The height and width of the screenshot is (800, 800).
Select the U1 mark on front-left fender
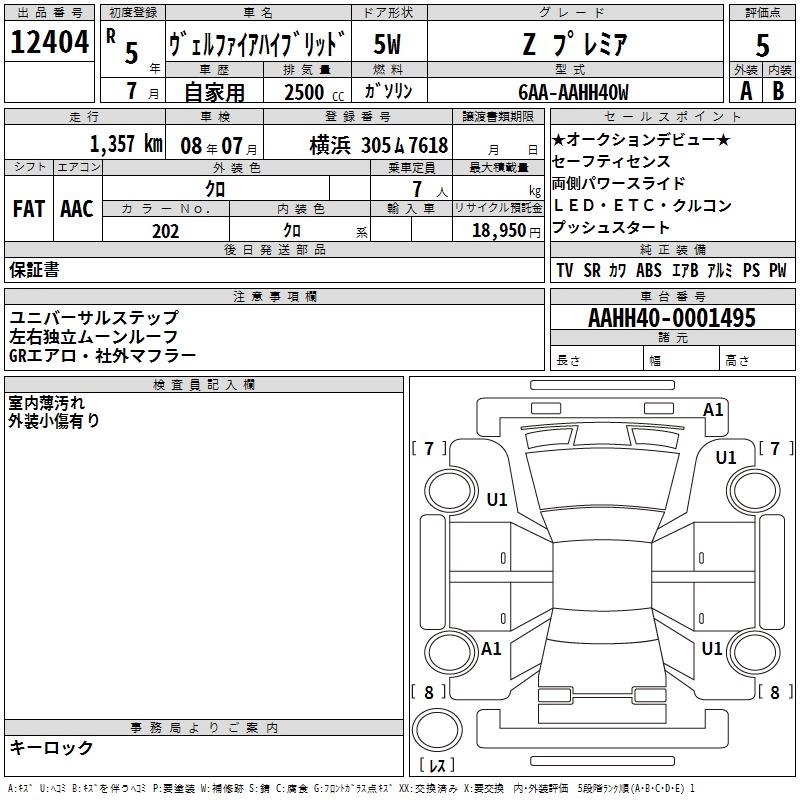tap(497, 499)
